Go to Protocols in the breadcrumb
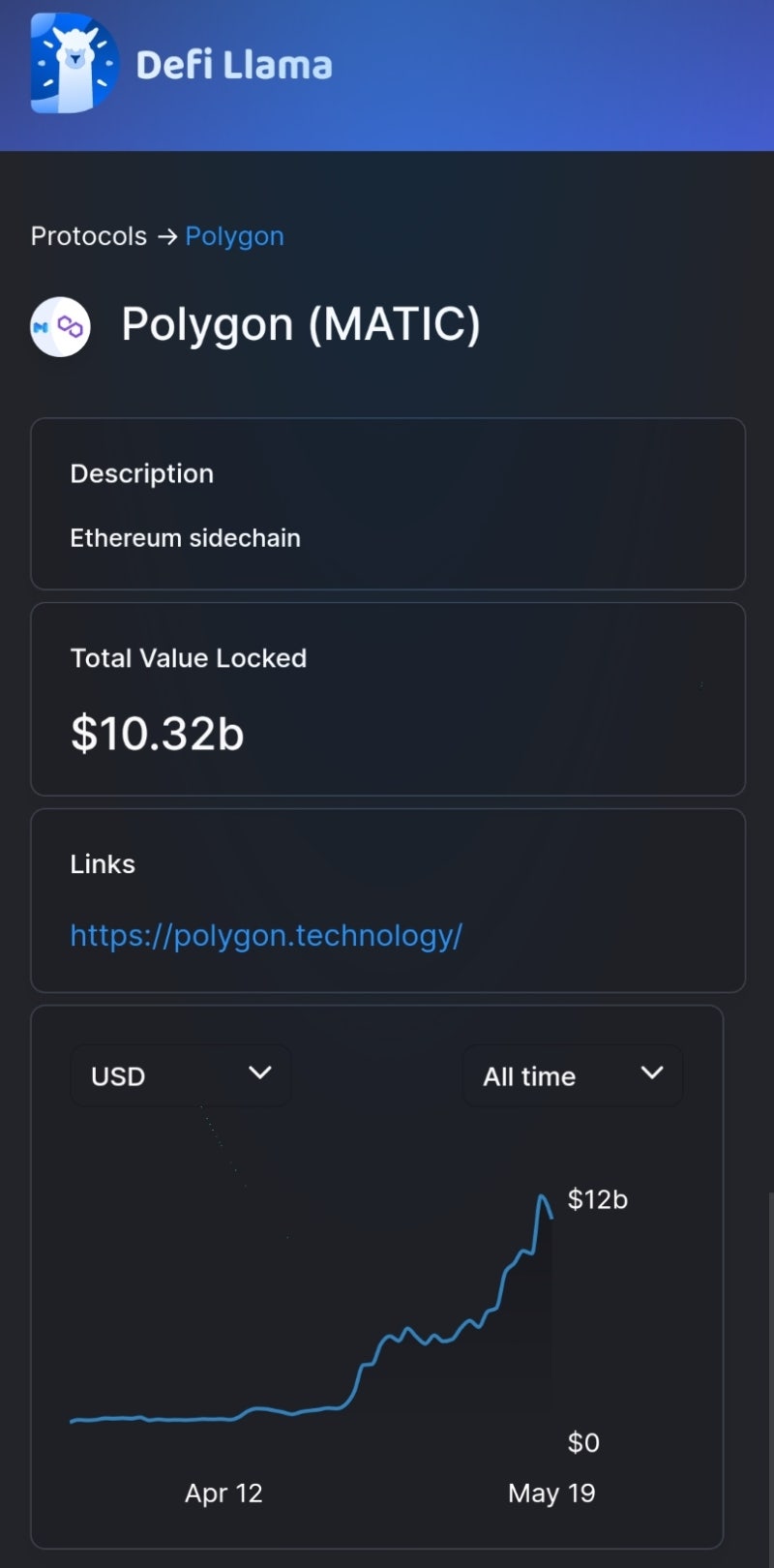The image size is (774, 1568). [89, 236]
